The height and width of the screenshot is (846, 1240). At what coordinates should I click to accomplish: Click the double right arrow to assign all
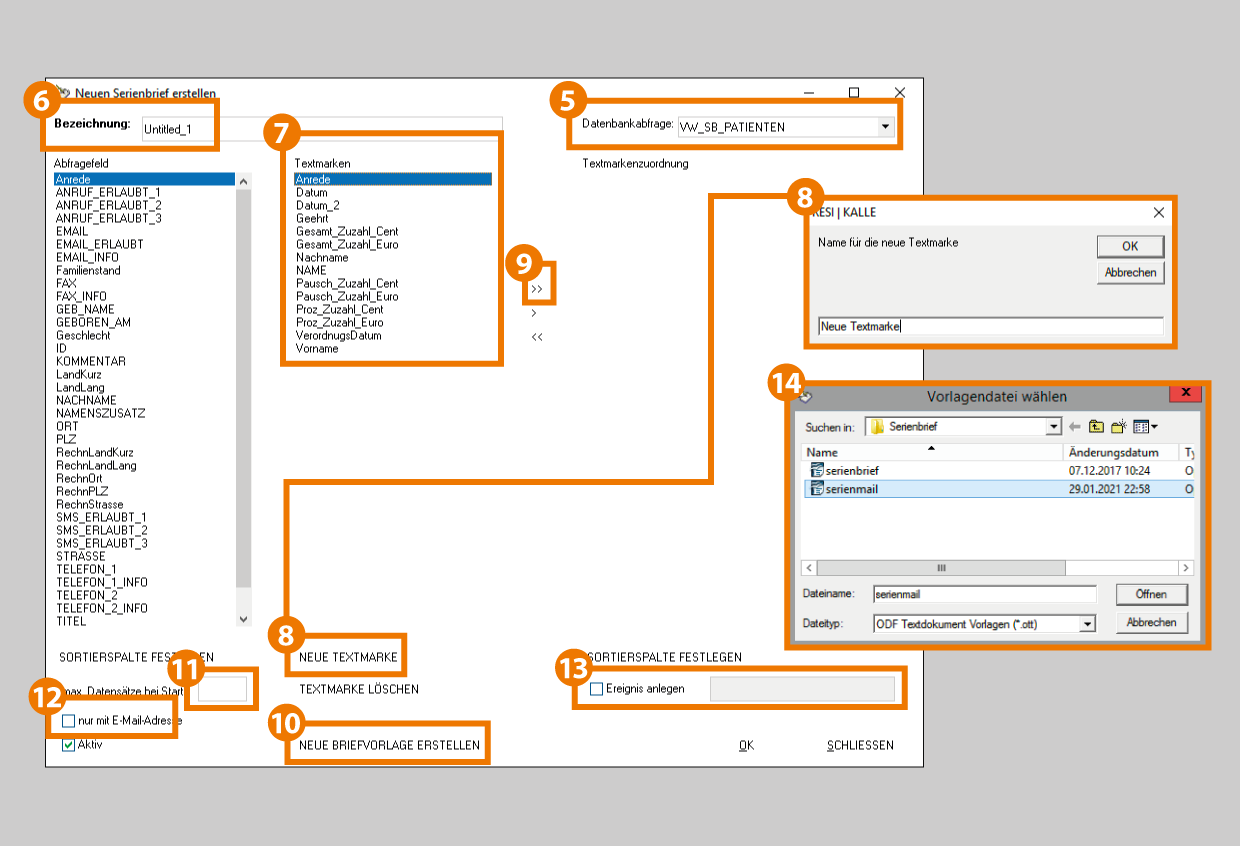537,289
